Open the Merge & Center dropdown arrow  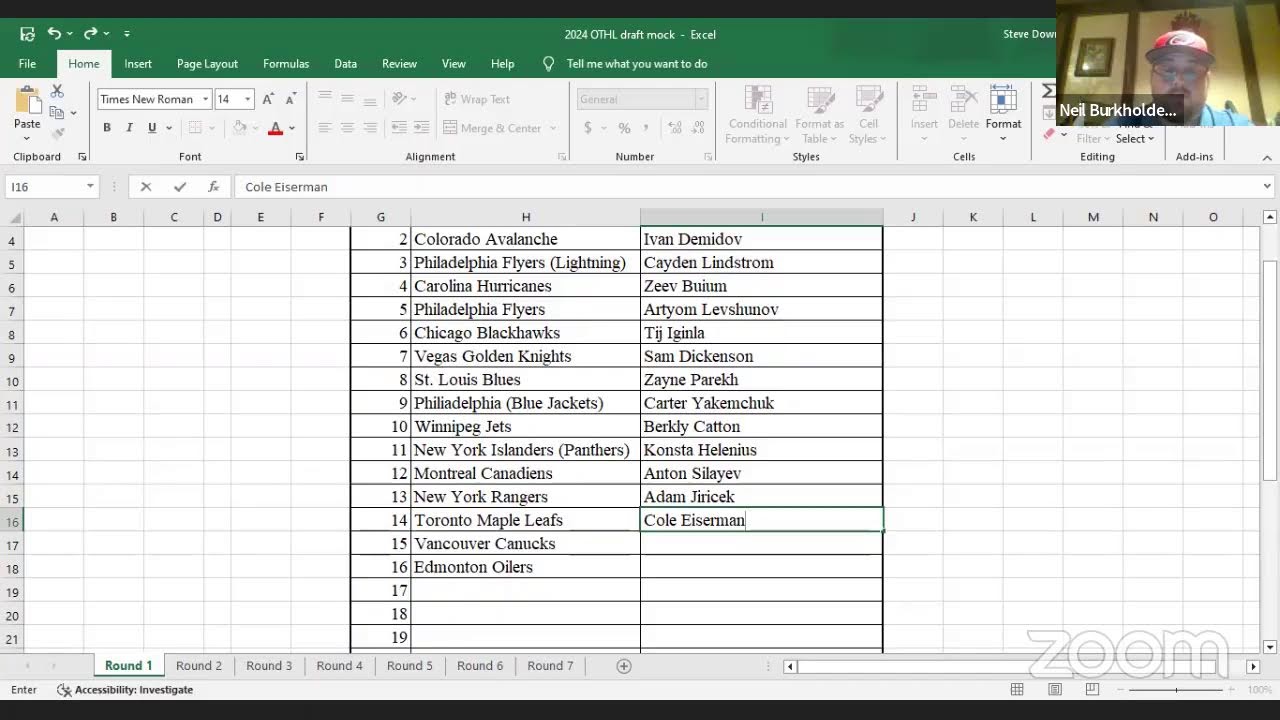[x=553, y=128]
